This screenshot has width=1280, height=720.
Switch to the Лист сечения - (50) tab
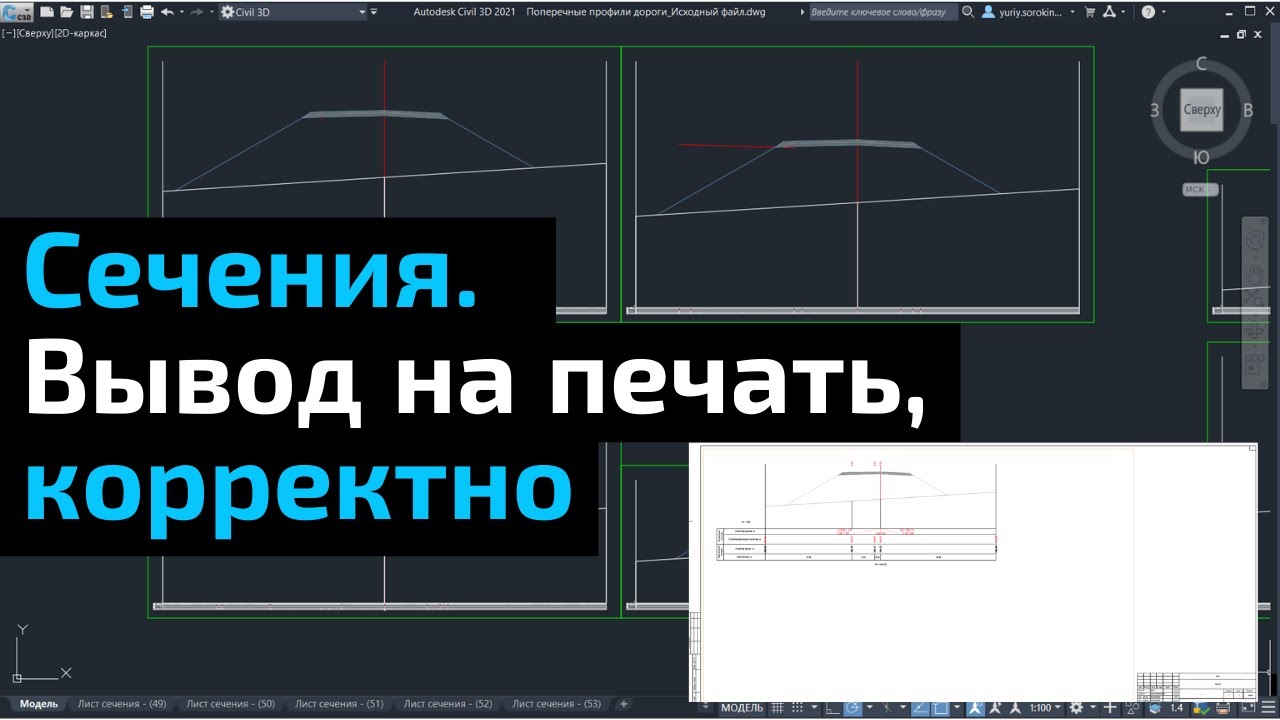(x=230, y=704)
